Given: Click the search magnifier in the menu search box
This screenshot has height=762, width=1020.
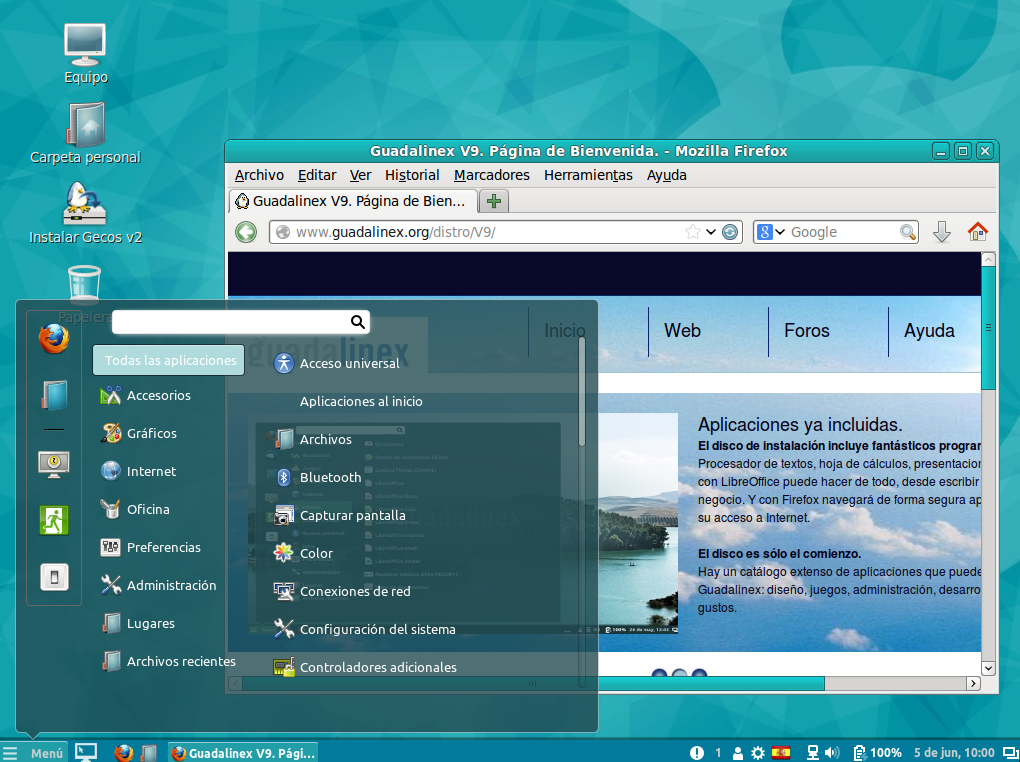Looking at the screenshot, I should [357, 321].
